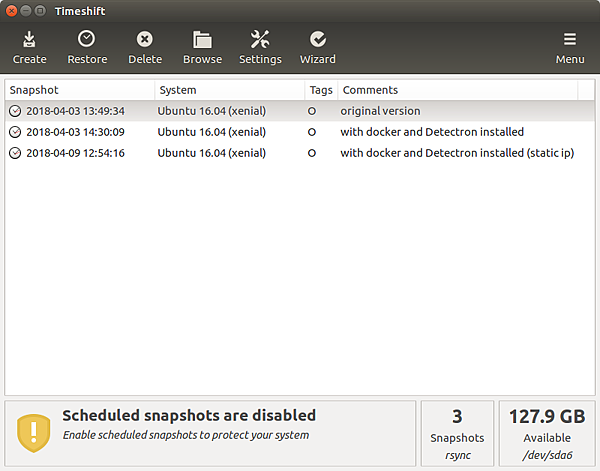Click the Tags column header
600x471 pixels.
pos(321,90)
